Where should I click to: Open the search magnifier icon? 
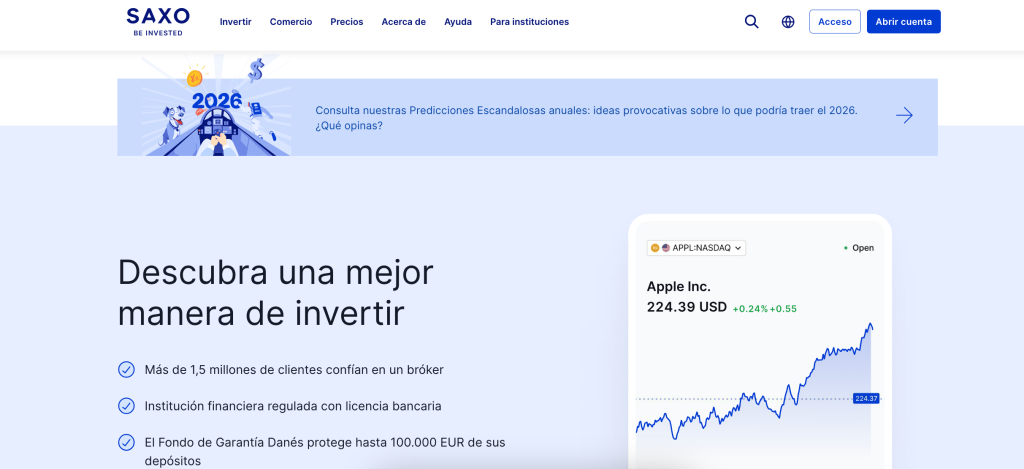tap(752, 22)
